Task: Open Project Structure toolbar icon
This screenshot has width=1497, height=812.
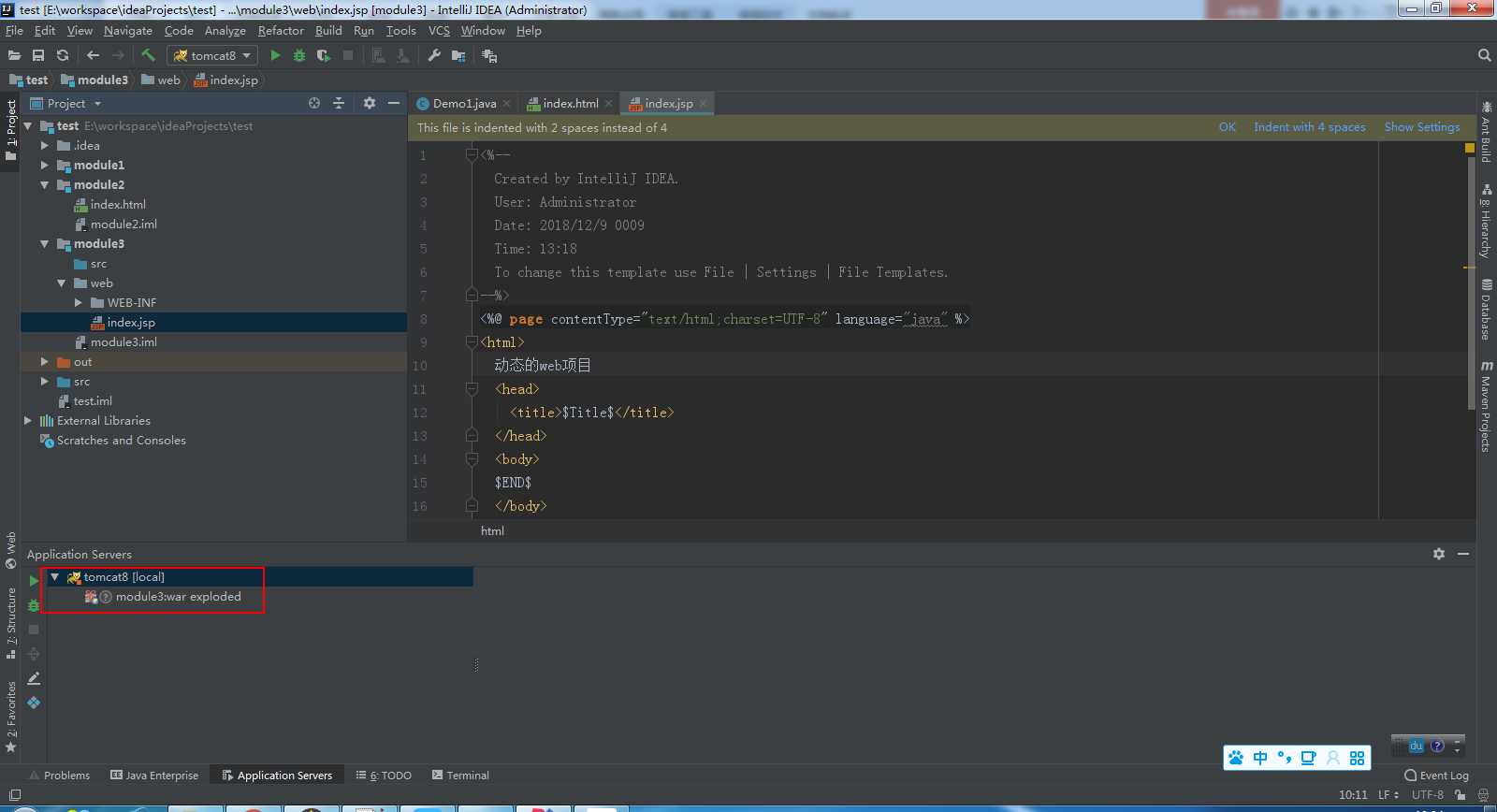Action: [458, 55]
